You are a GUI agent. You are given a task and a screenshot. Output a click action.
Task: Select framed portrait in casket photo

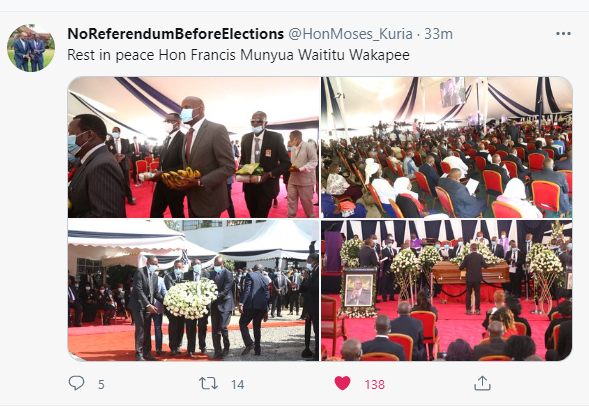coord(359,289)
